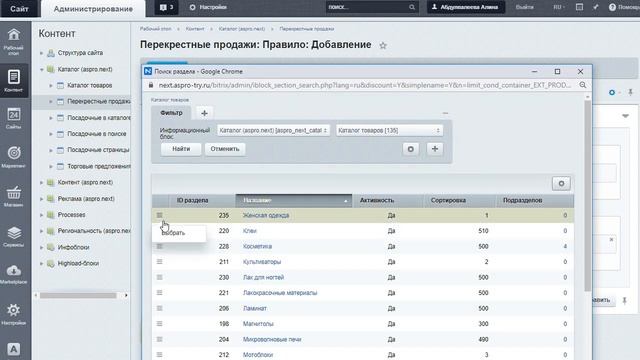Open Каталог товаров in the tree
Image resolution: width=640 pixels, height=360 pixels.
coord(89,85)
